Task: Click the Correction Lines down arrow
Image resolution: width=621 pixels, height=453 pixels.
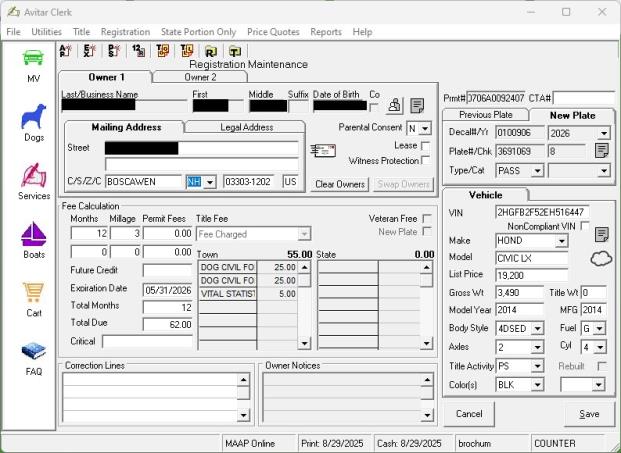Action: point(243,415)
